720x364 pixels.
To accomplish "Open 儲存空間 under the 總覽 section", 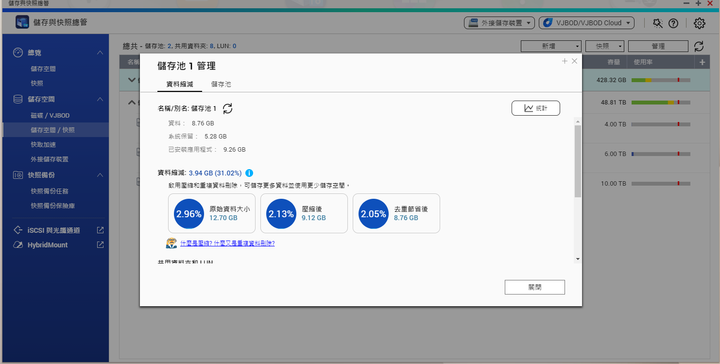I will click(43, 69).
